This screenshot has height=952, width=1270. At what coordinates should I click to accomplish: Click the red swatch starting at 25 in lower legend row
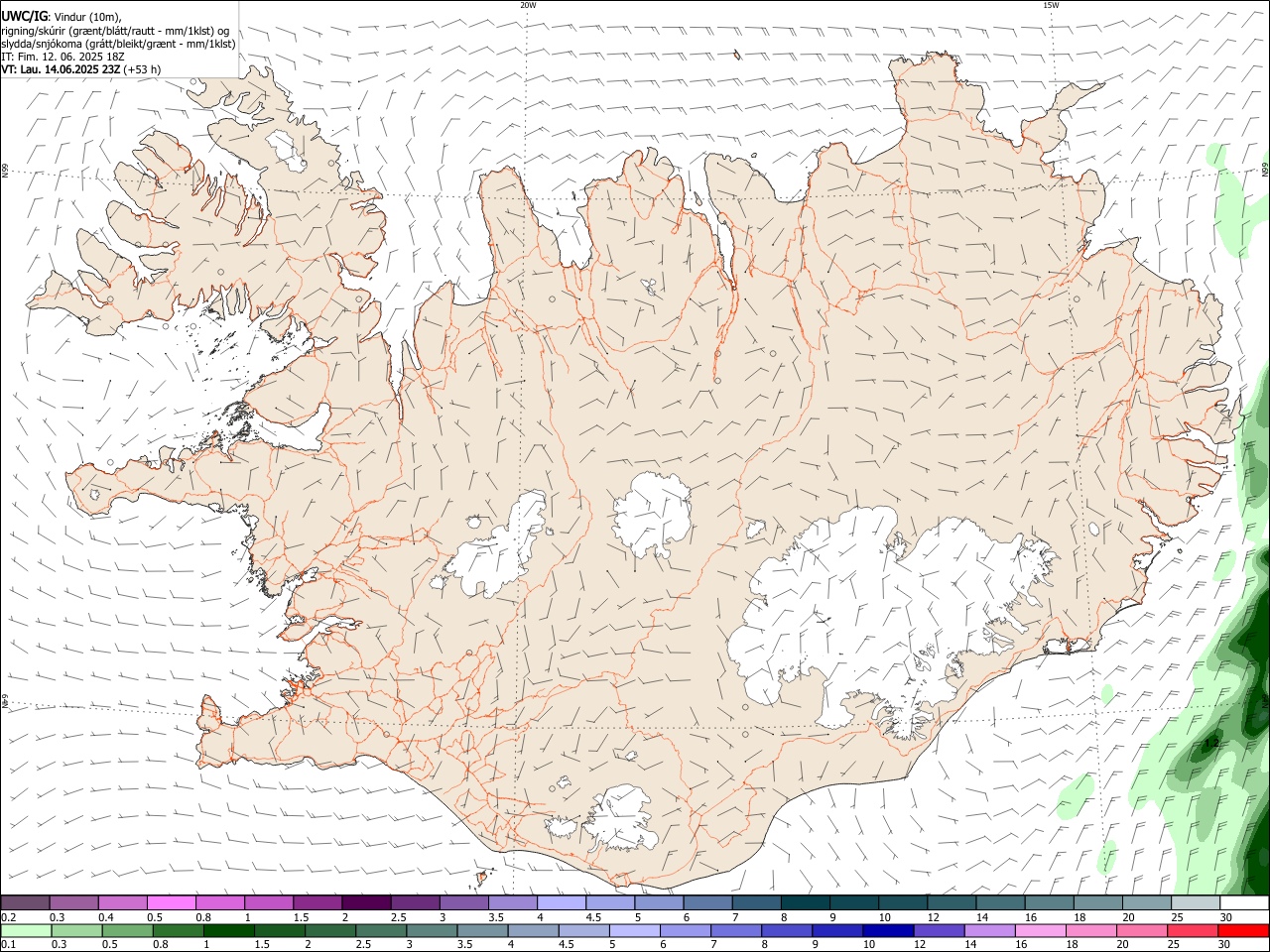(1194, 930)
